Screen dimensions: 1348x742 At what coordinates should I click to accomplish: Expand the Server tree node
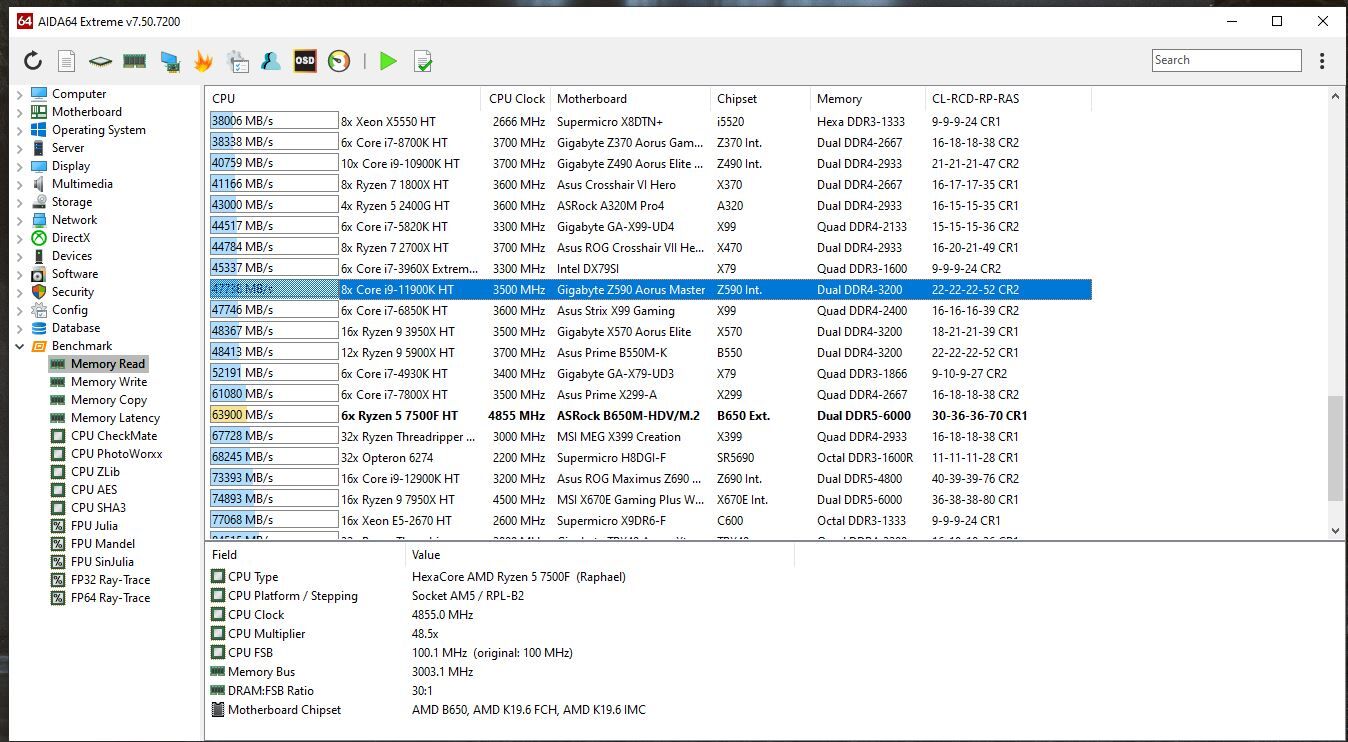click(x=20, y=148)
